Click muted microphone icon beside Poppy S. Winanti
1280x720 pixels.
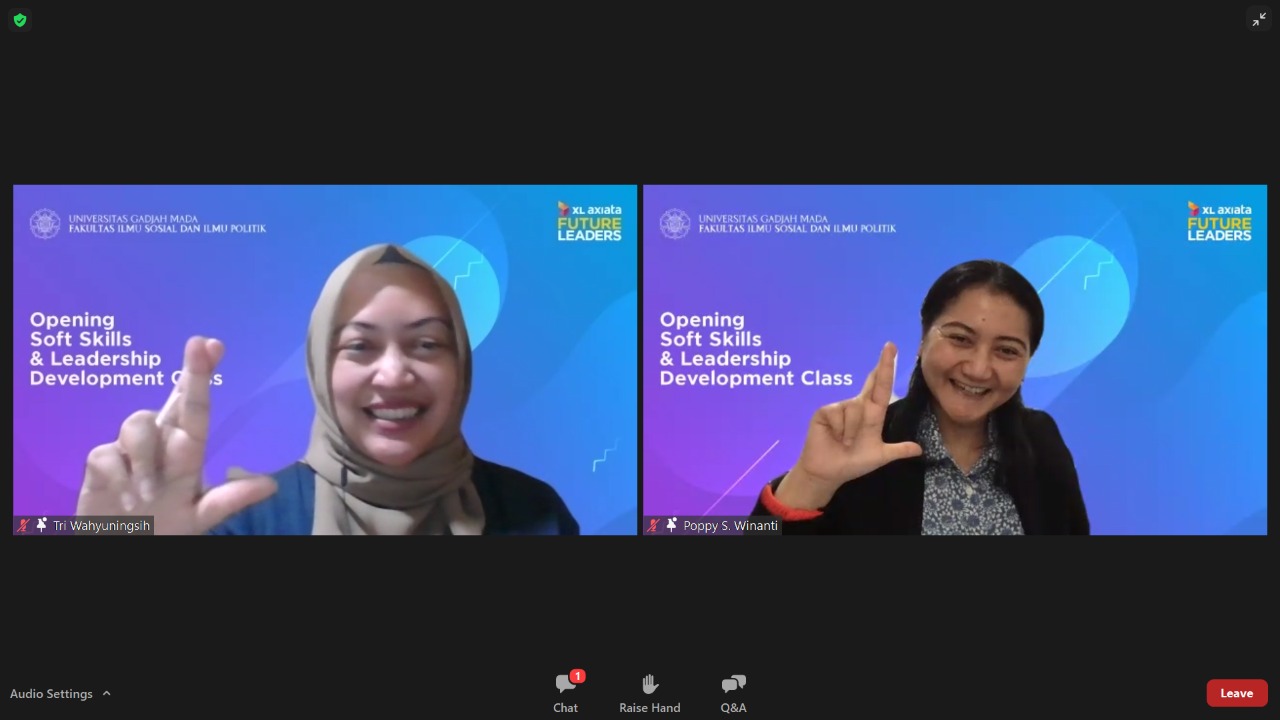tap(654, 525)
